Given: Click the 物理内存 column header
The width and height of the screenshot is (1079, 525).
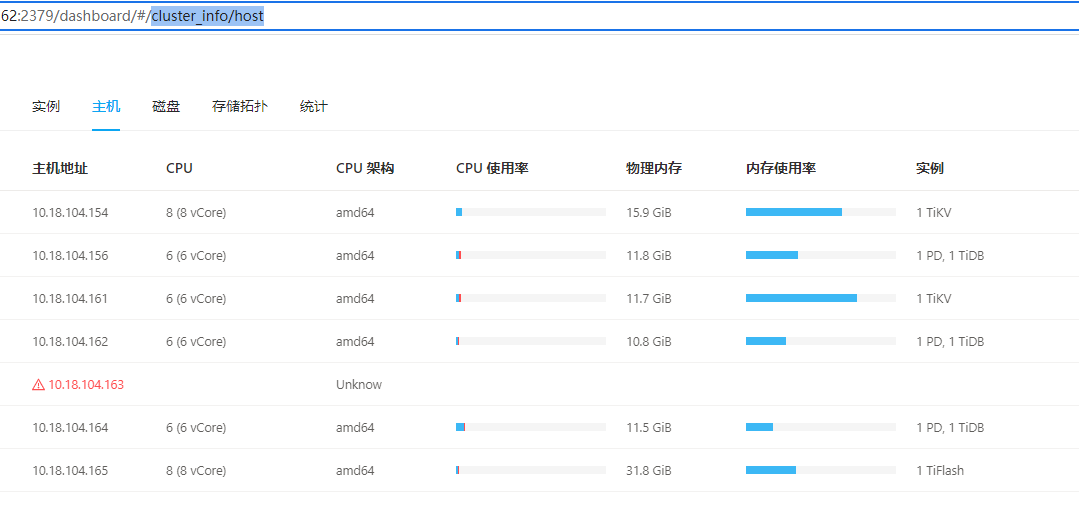Looking at the screenshot, I should pyautogui.click(x=654, y=169).
